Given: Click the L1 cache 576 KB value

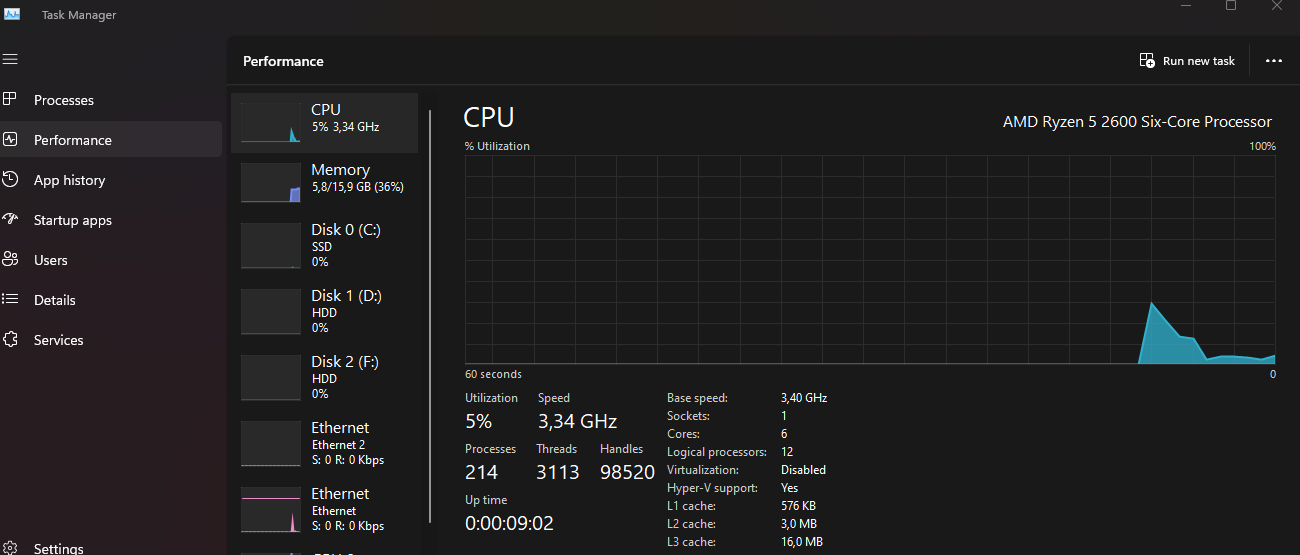Looking at the screenshot, I should pyautogui.click(x=798, y=506).
